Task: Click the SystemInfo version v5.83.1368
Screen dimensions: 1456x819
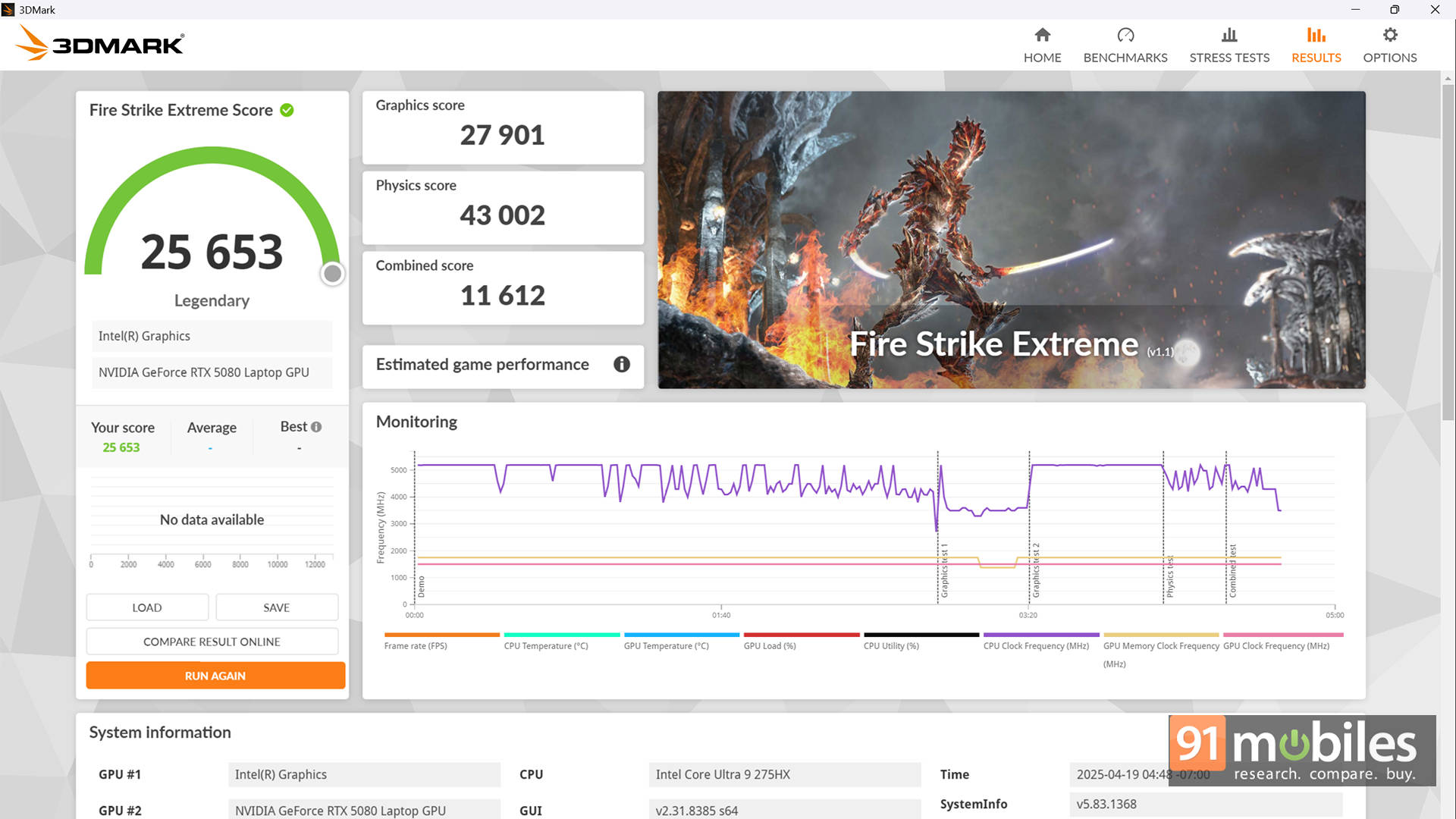Action: 1206,804
